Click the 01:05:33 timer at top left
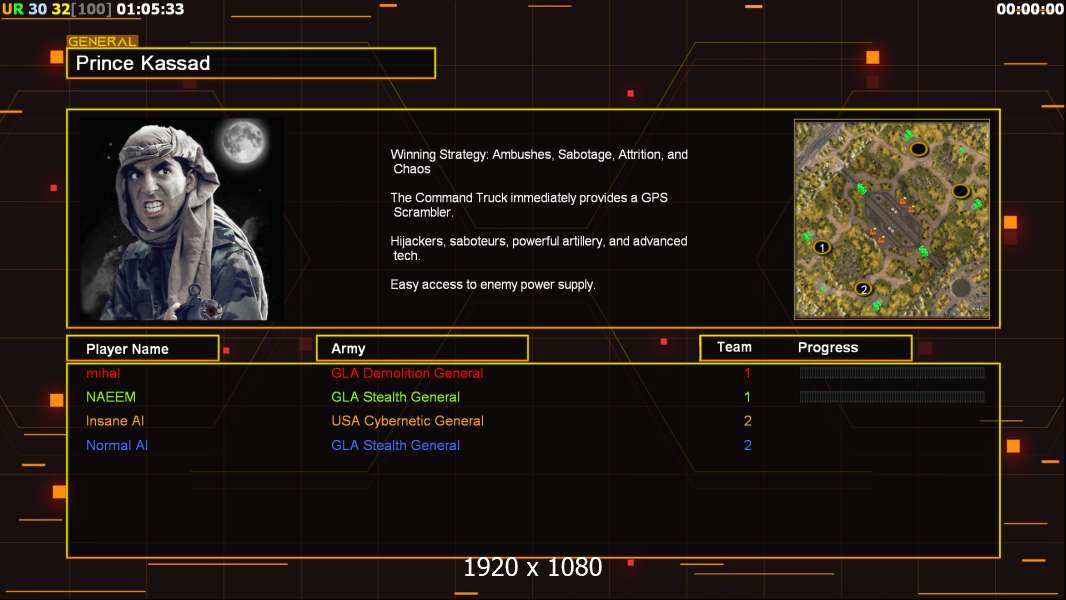This screenshot has width=1066, height=600. [150, 9]
